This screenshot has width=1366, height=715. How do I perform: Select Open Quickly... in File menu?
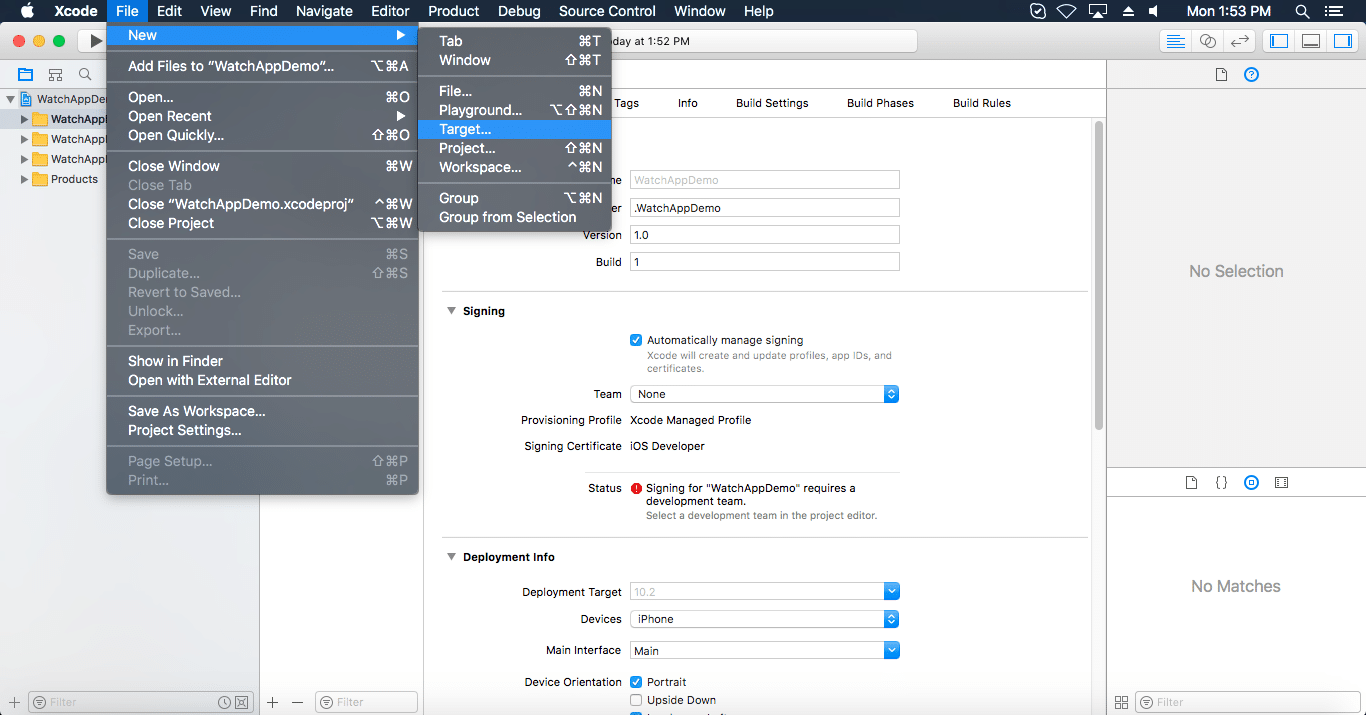coord(262,135)
